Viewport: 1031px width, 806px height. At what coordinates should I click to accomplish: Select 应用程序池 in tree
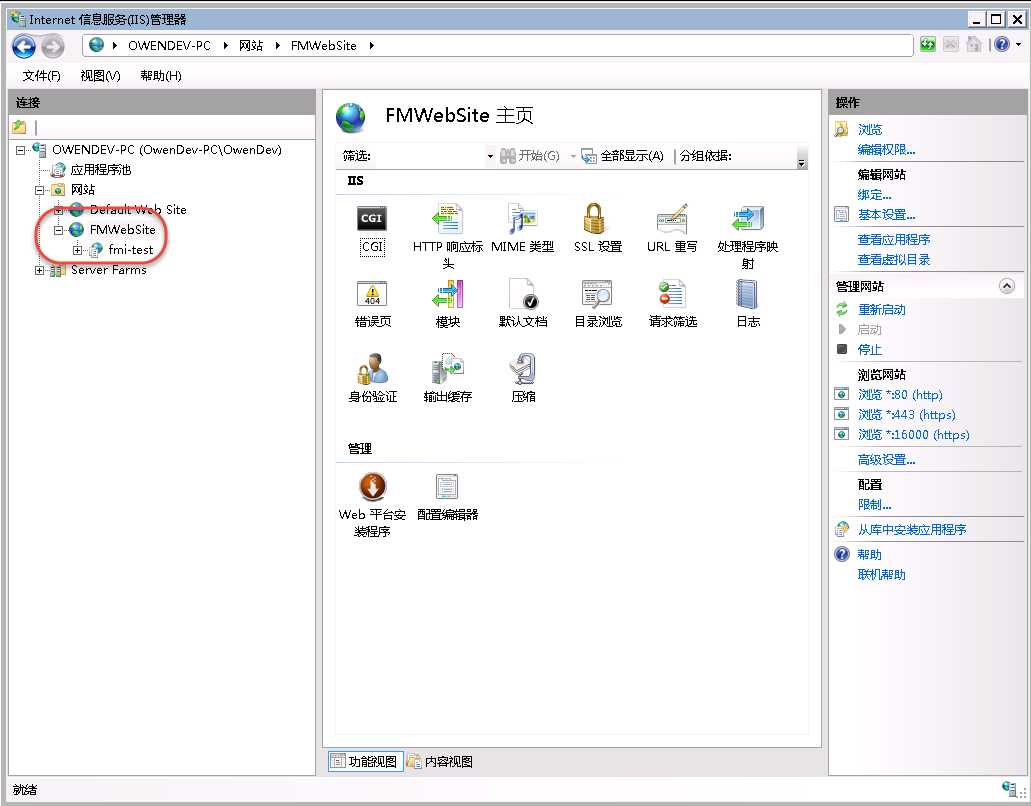tap(101, 170)
